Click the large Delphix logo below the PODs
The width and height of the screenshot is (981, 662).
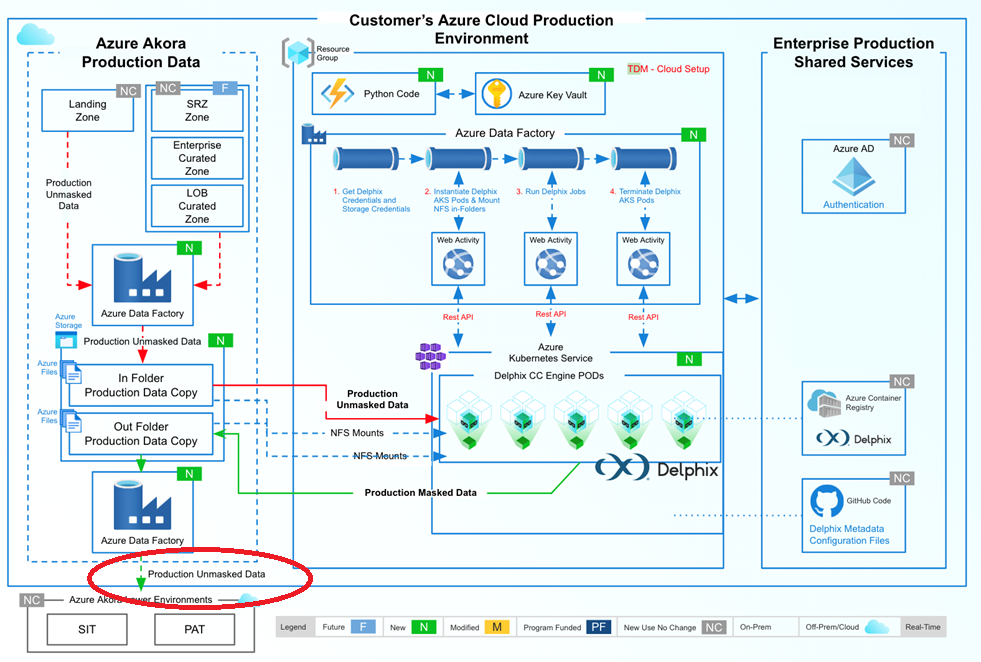coord(656,468)
